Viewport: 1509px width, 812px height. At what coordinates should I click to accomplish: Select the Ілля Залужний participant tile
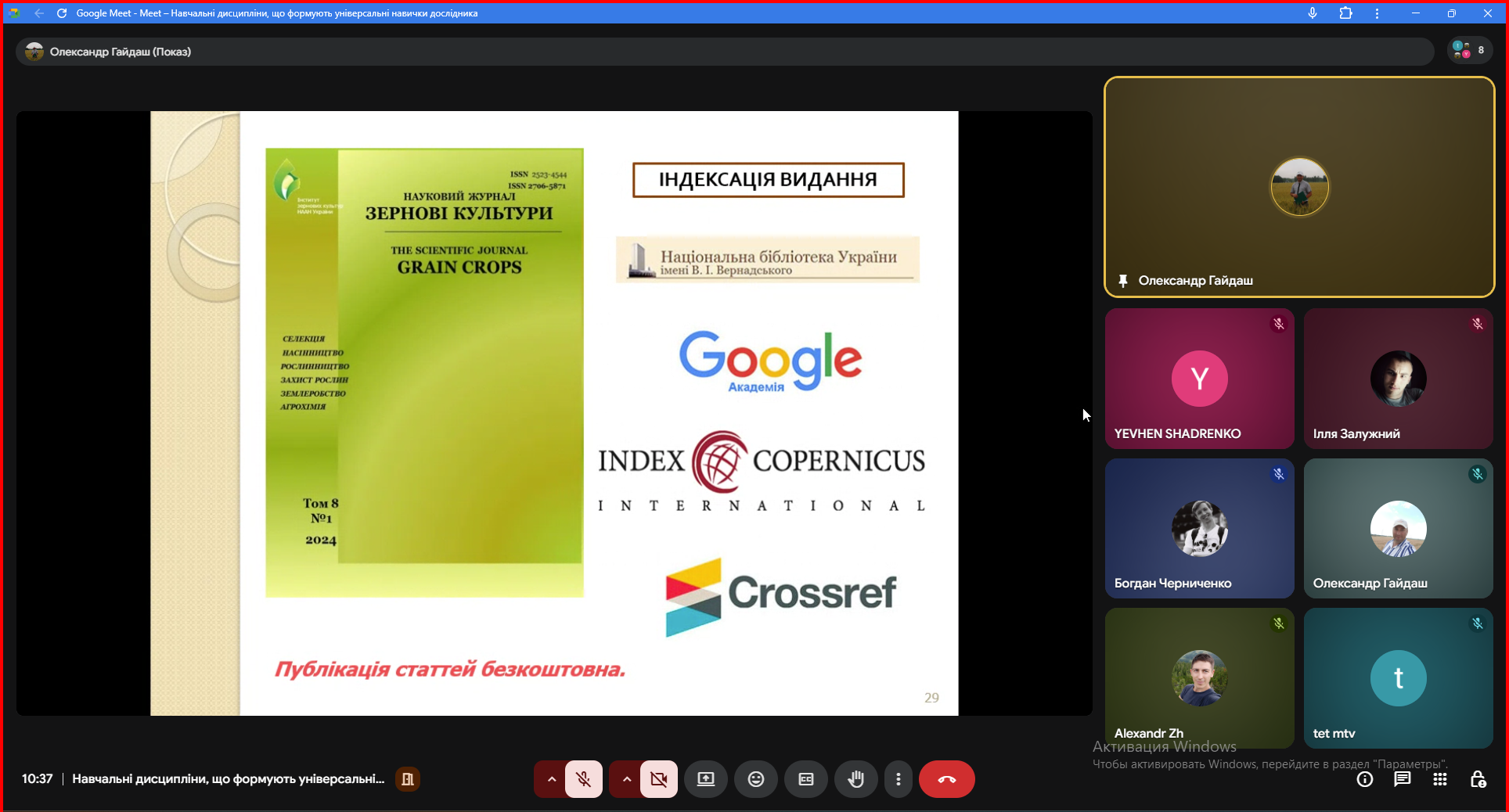[1398, 379]
